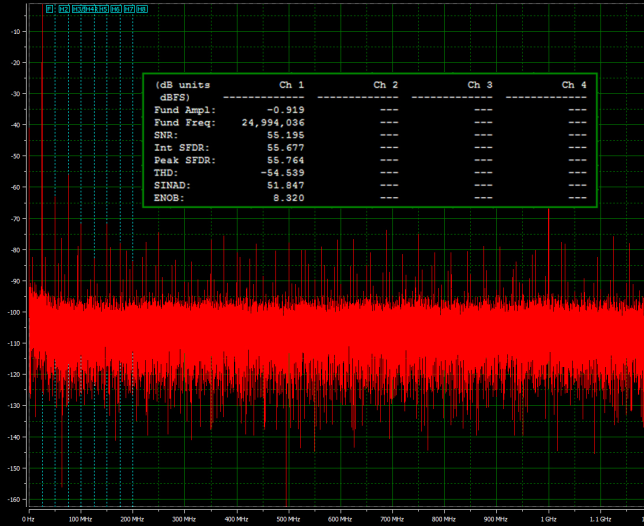Click the 'Fund Ampl:' row label
The image size is (644, 526).
point(185,110)
